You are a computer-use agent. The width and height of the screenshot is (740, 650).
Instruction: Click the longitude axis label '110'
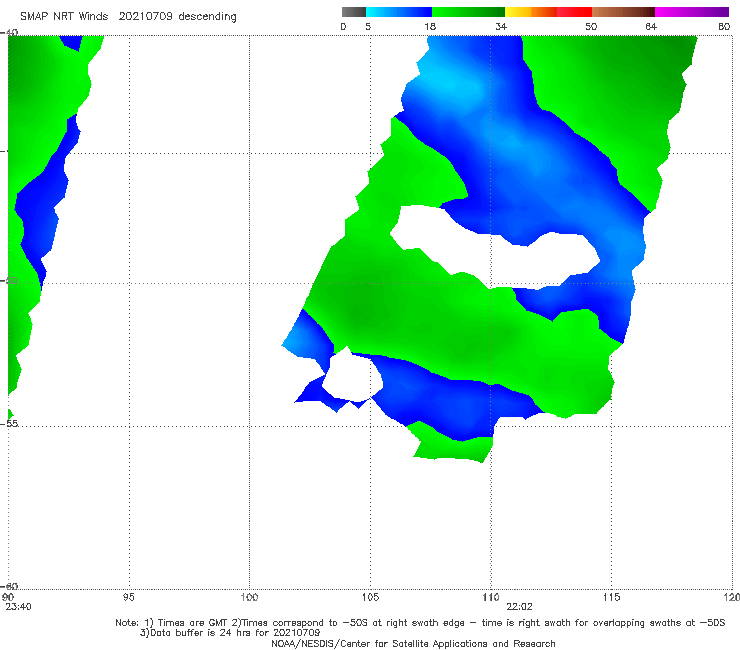pos(491,598)
